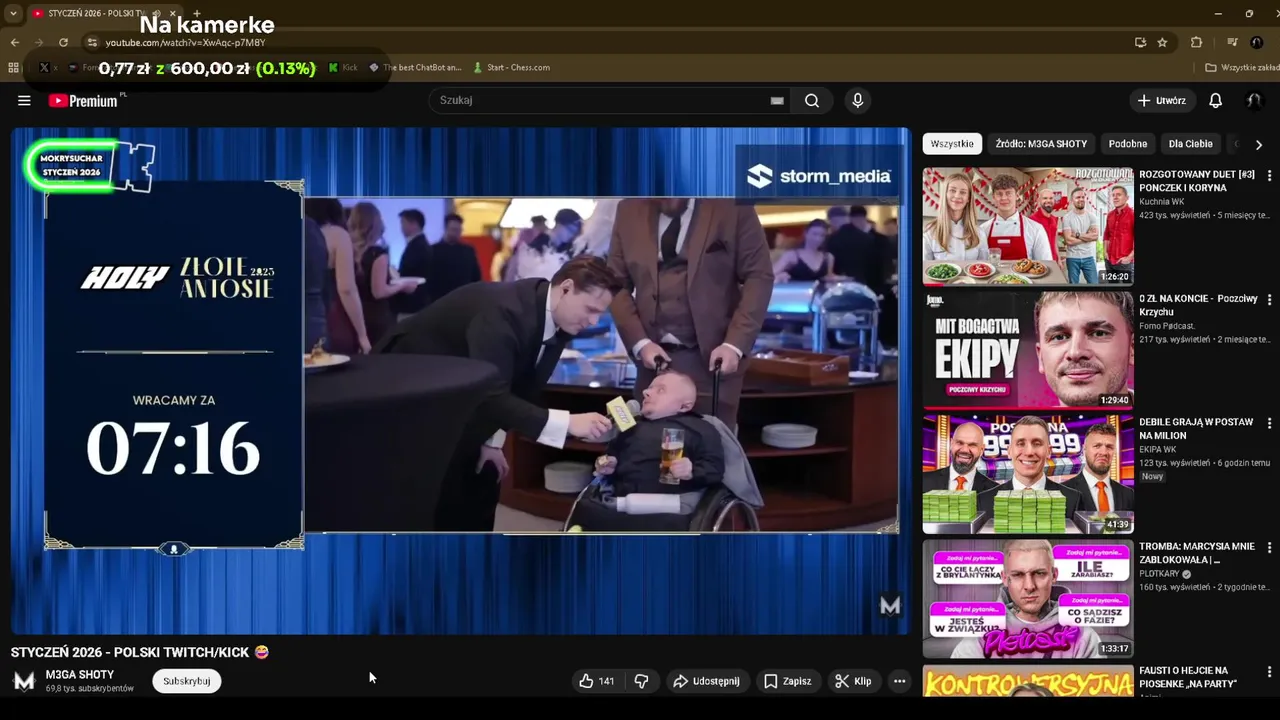Open M3GA SHOTY channel avatar

pyautogui.click(x=24, y=681)
